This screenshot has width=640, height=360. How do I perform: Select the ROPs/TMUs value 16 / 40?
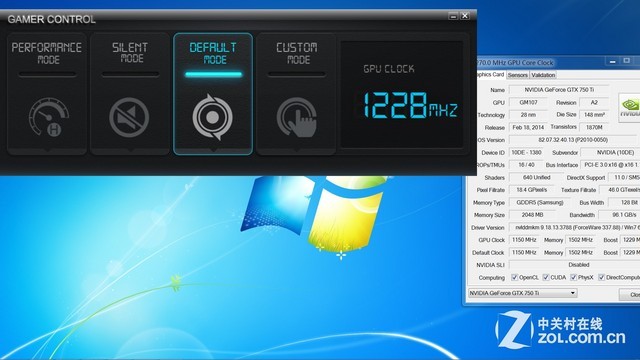click(x=527, y=165)
